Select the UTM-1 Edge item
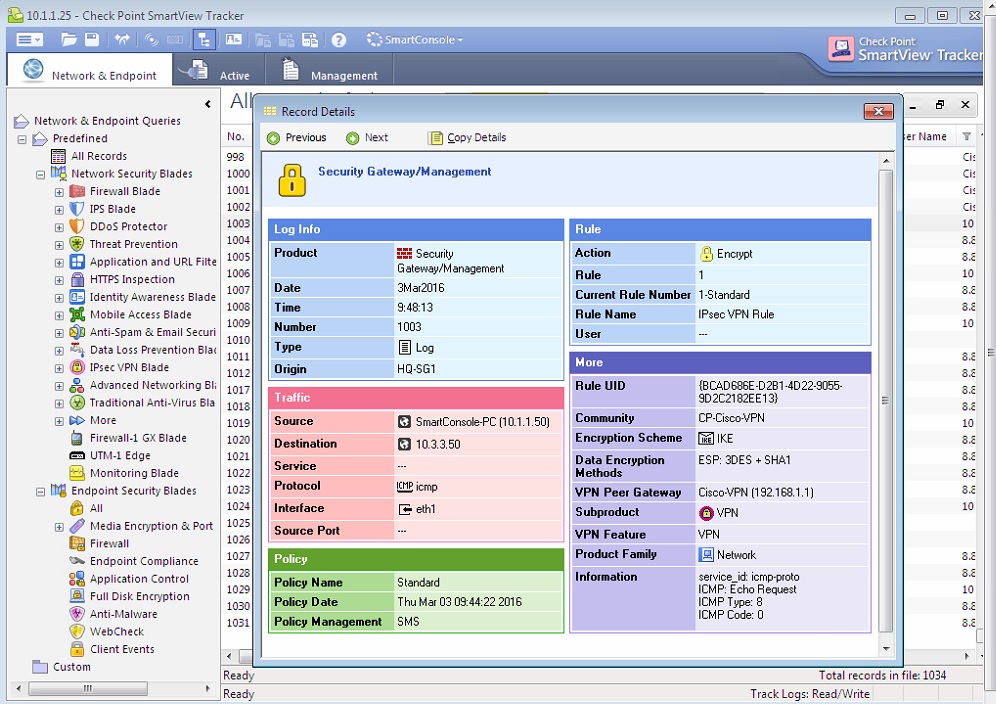 pyautogui.click(x=120, y=456)
